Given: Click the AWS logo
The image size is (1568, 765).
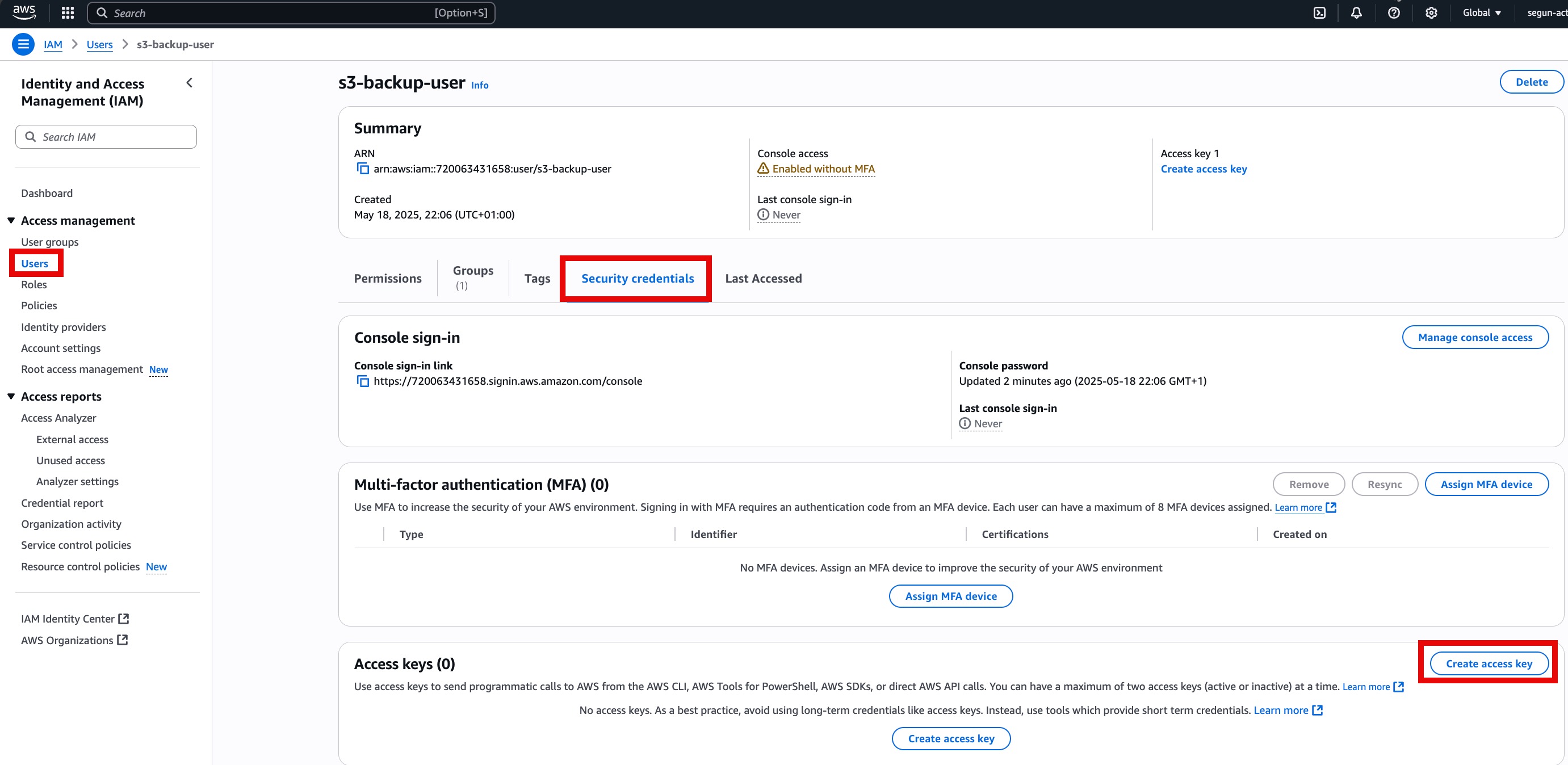Looking at the screenshot, I should click(x=23, y=12).
